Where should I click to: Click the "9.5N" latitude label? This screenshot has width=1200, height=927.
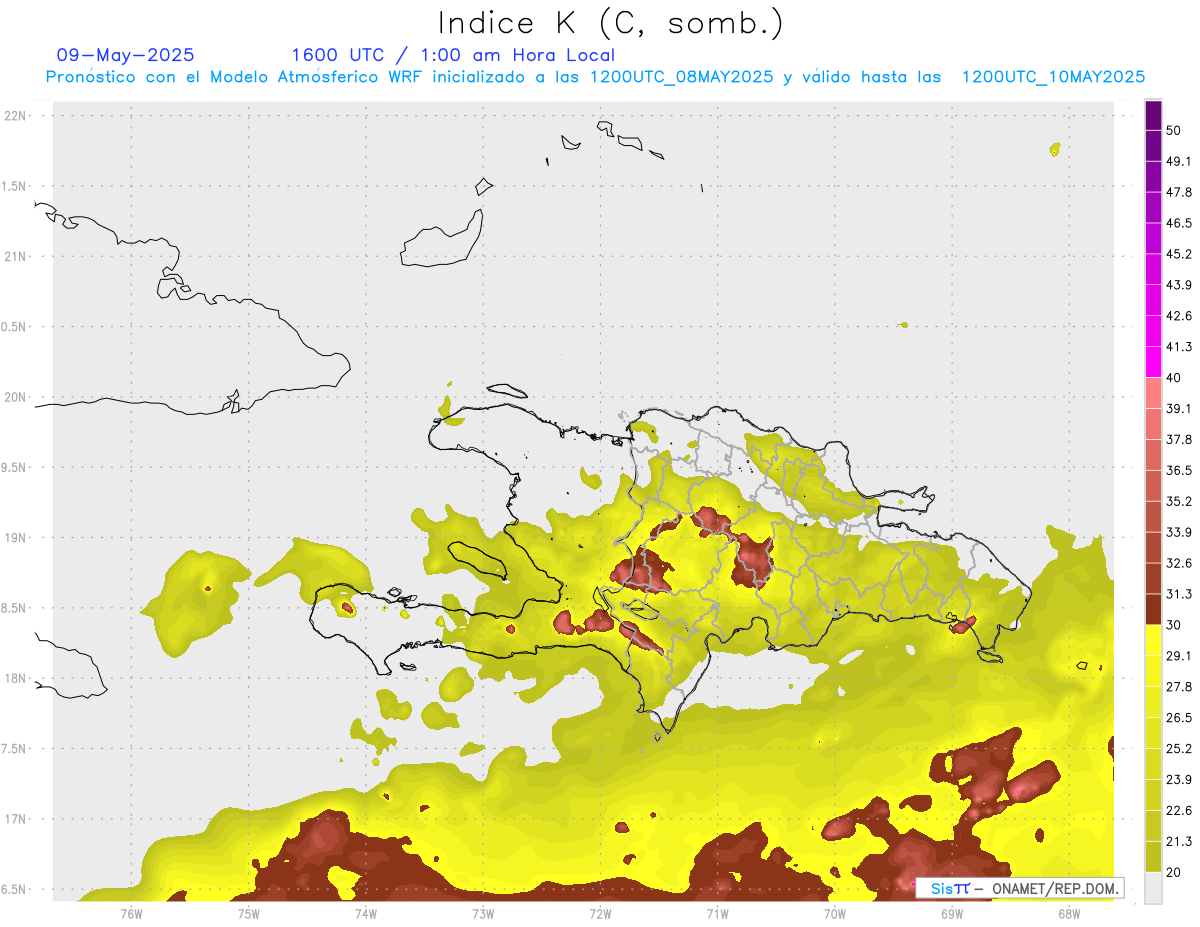pos(15,467)
